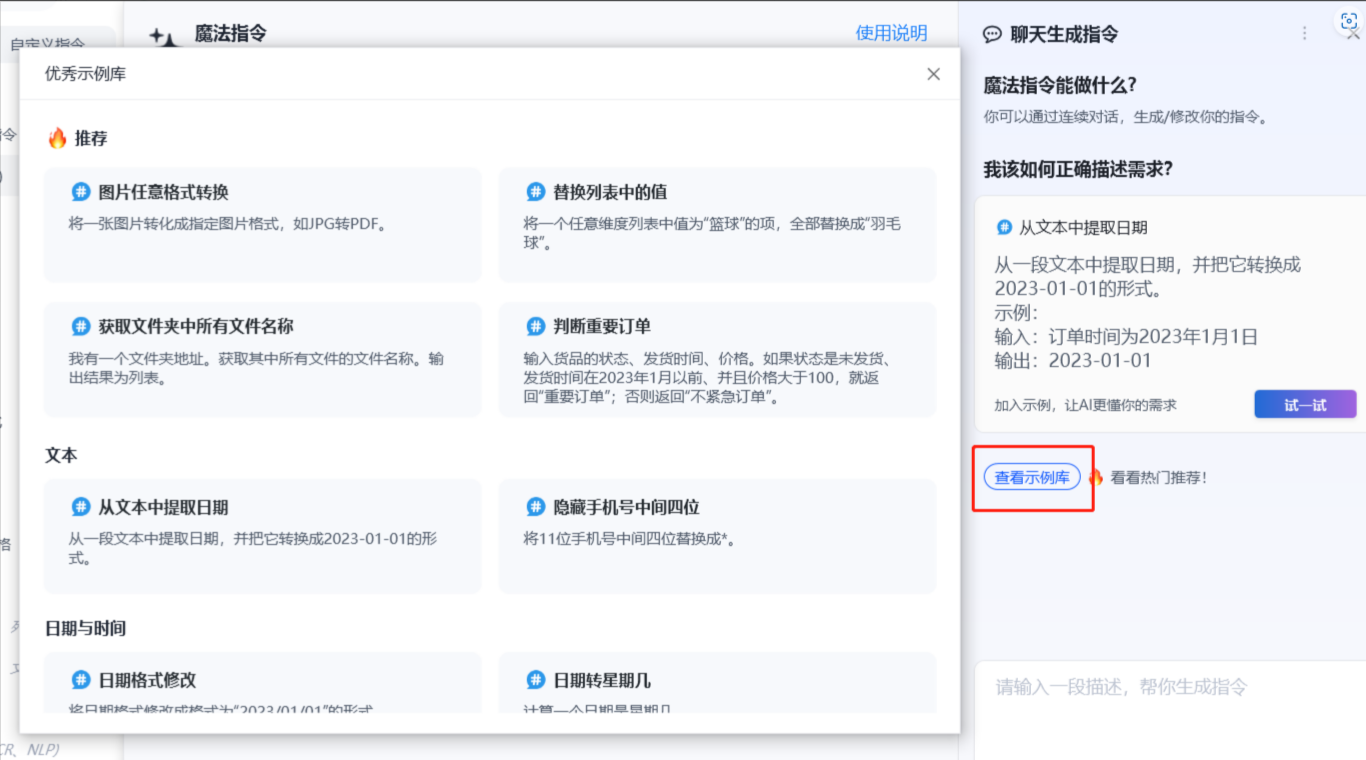Click the fire icon next to 推荐
This screenshot has height=760, width=1366.
(57, 138)
